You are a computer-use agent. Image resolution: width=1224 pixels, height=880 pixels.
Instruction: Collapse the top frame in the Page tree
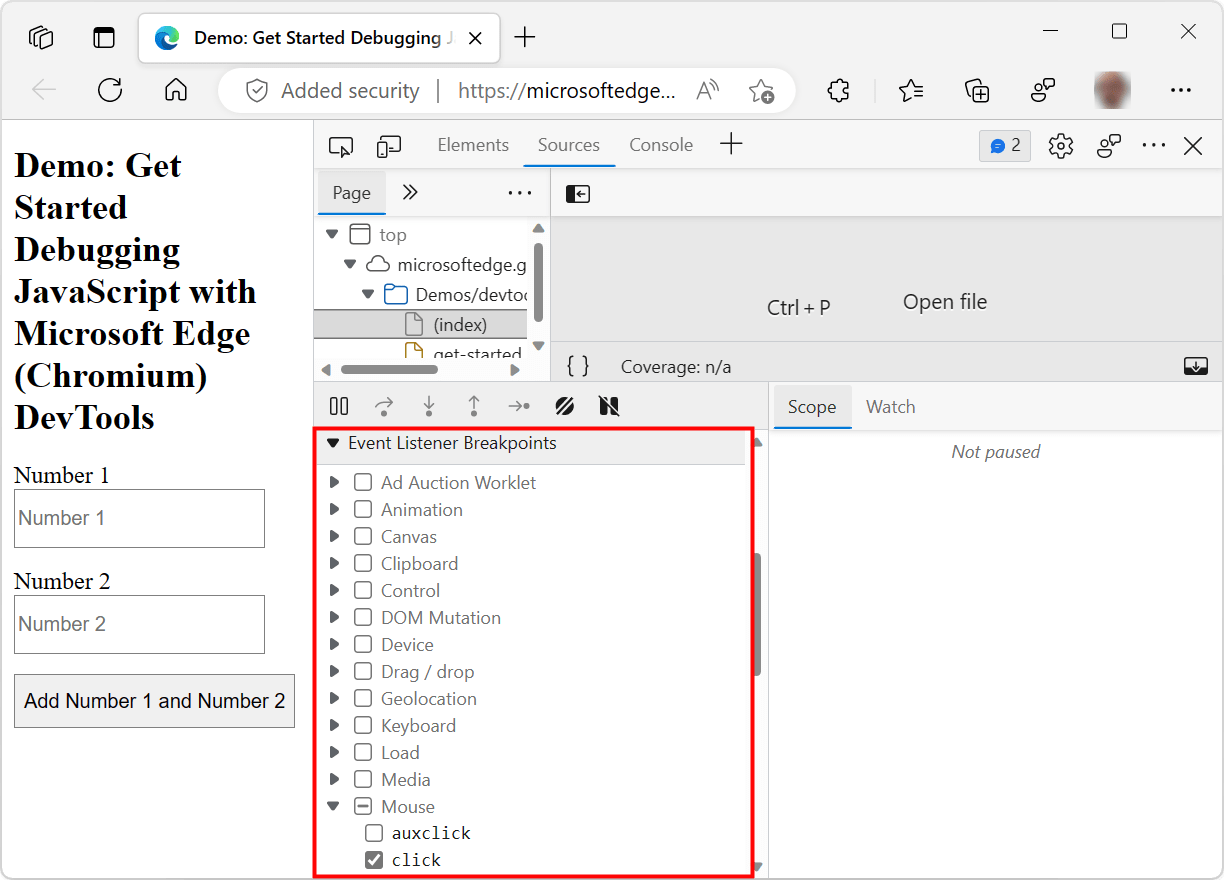pyautogui.click(x=332, y=233)
